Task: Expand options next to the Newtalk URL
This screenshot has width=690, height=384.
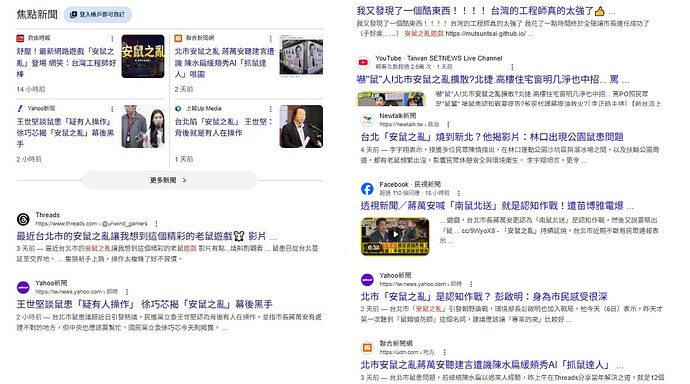Action: click(448, 124)
